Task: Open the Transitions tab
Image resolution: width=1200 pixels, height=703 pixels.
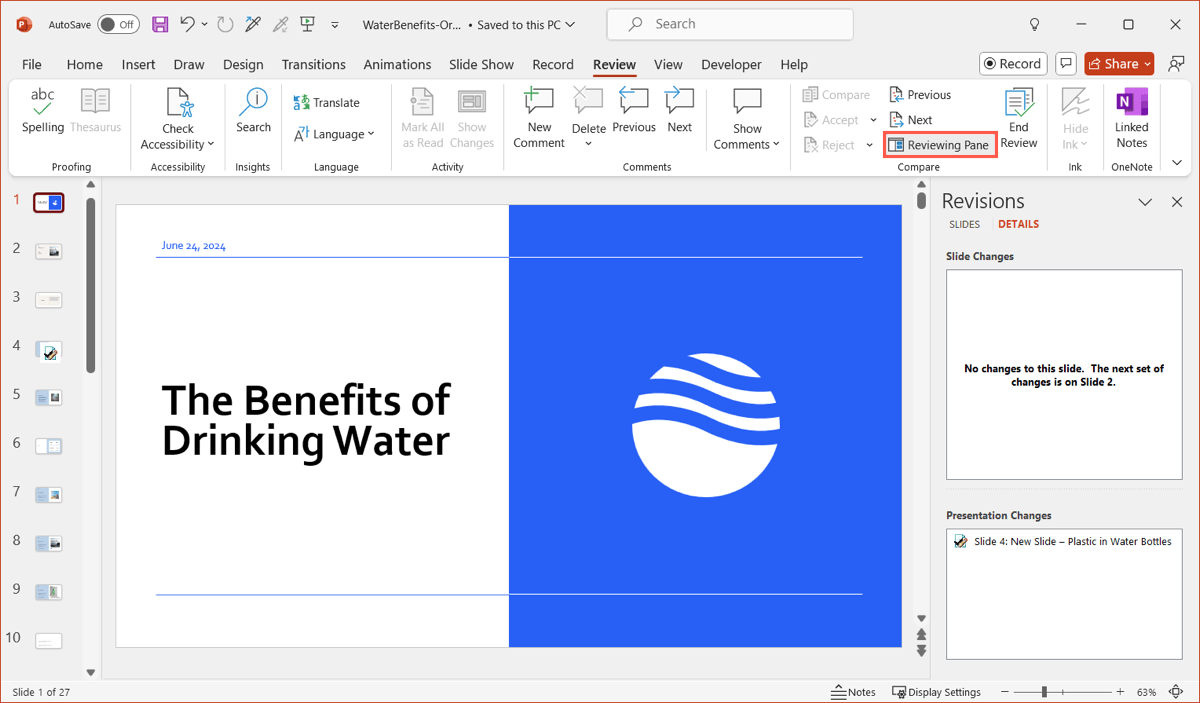Action: (x=313, y=64)
